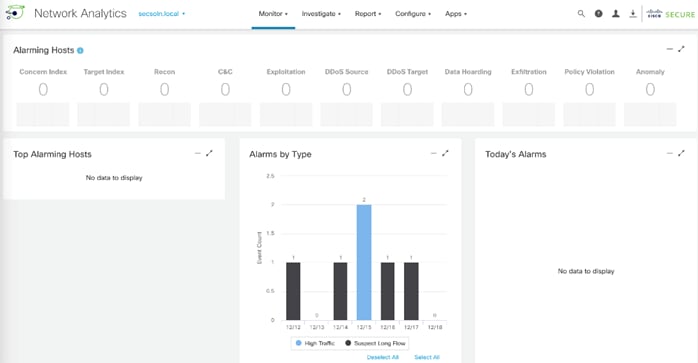Click the 12/17 Suspect Long Flow bar

pyautogui.click(x=411, y=291)
